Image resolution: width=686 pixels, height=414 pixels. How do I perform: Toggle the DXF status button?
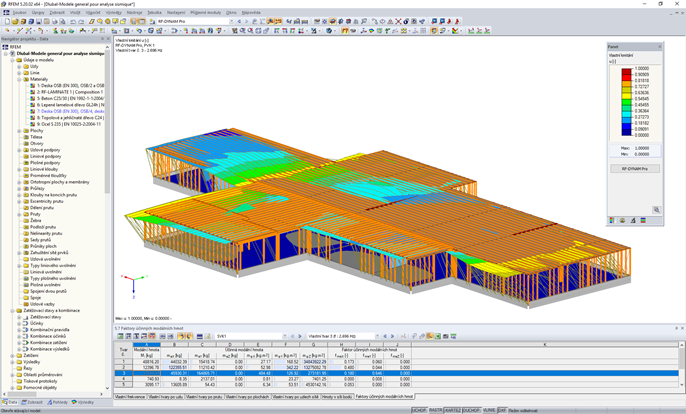(x=502, y=410)
